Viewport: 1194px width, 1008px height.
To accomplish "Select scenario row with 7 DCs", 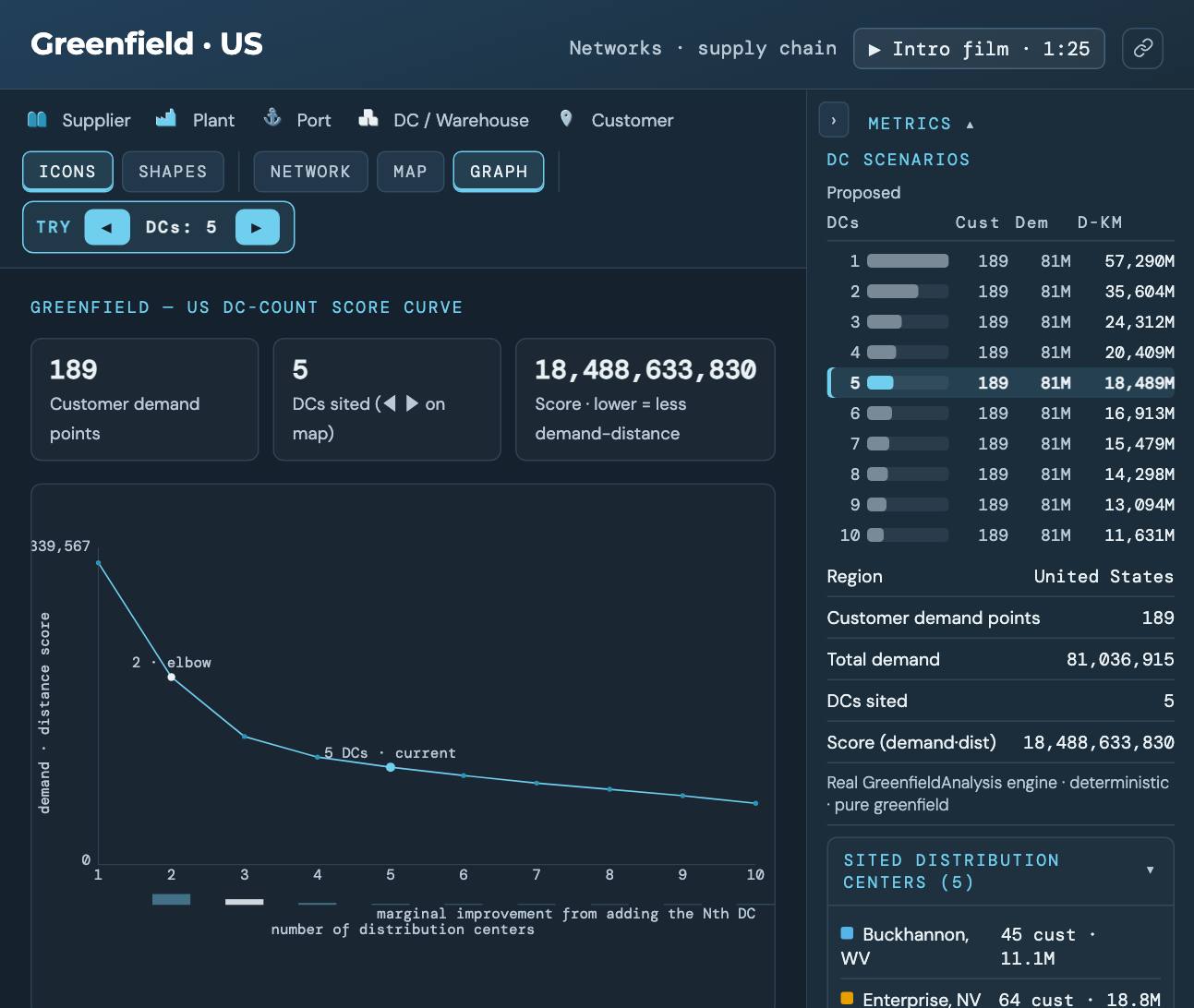I will pos(1001,444).
